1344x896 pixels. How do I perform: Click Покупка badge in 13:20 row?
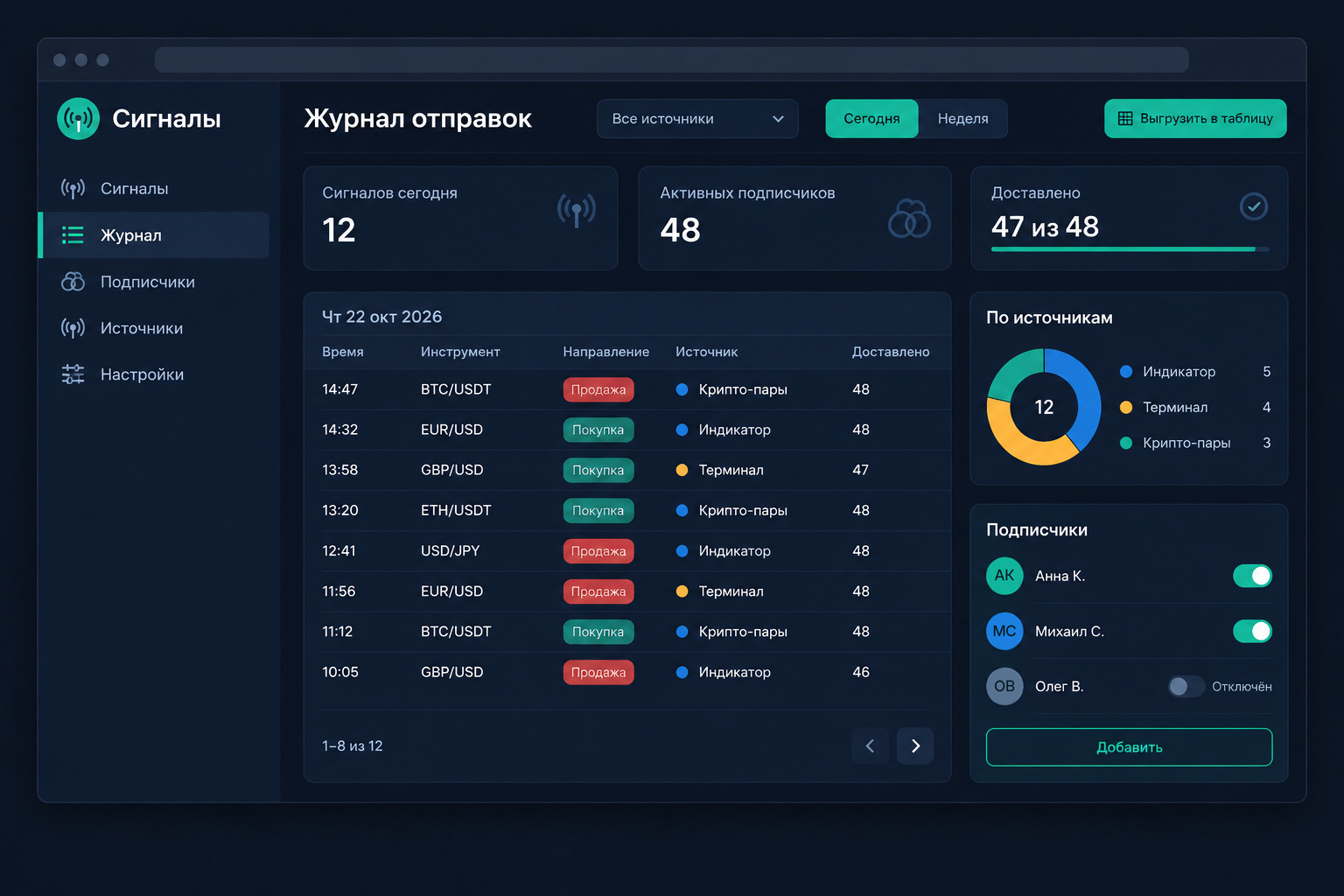(x=598, y=510)
